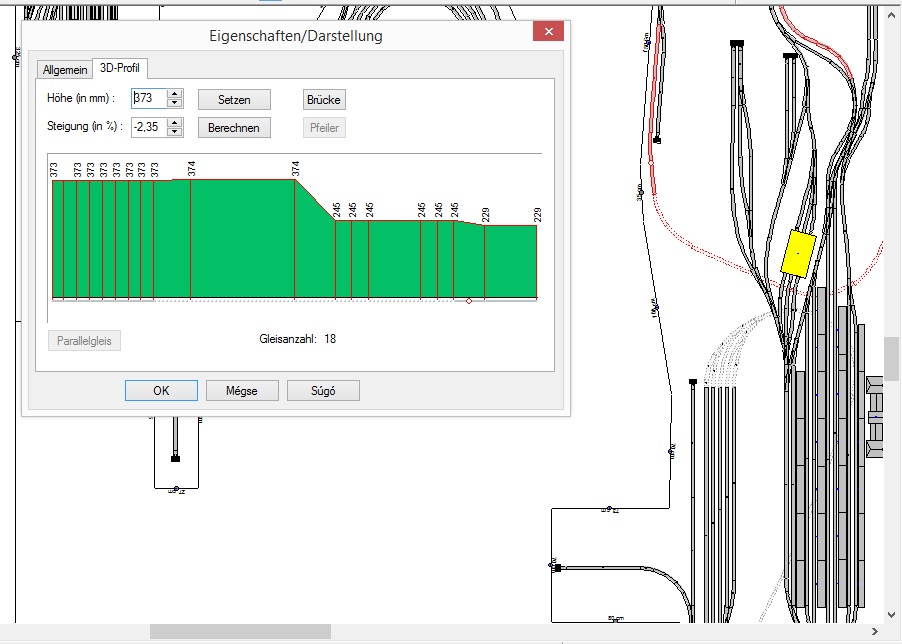Cancel using the Mégse button

click(242, 391)
